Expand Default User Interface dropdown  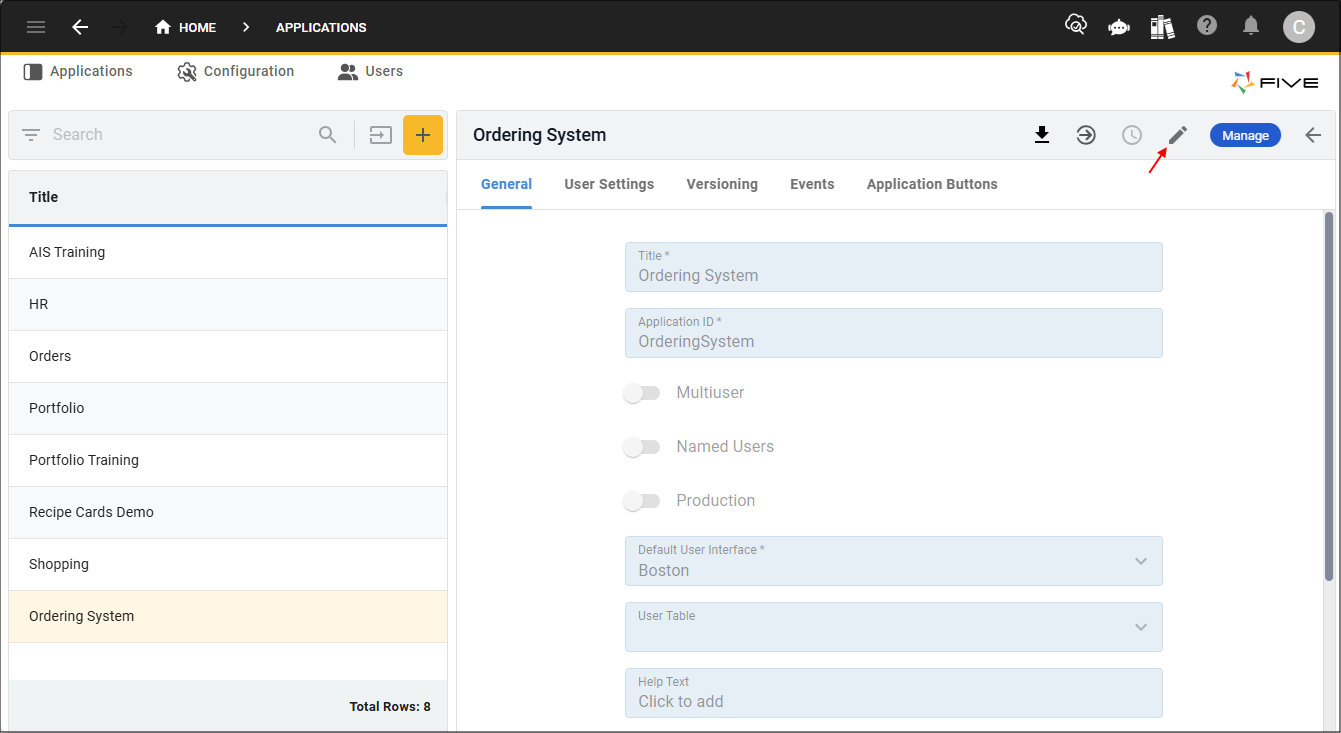coord(1141,561)
